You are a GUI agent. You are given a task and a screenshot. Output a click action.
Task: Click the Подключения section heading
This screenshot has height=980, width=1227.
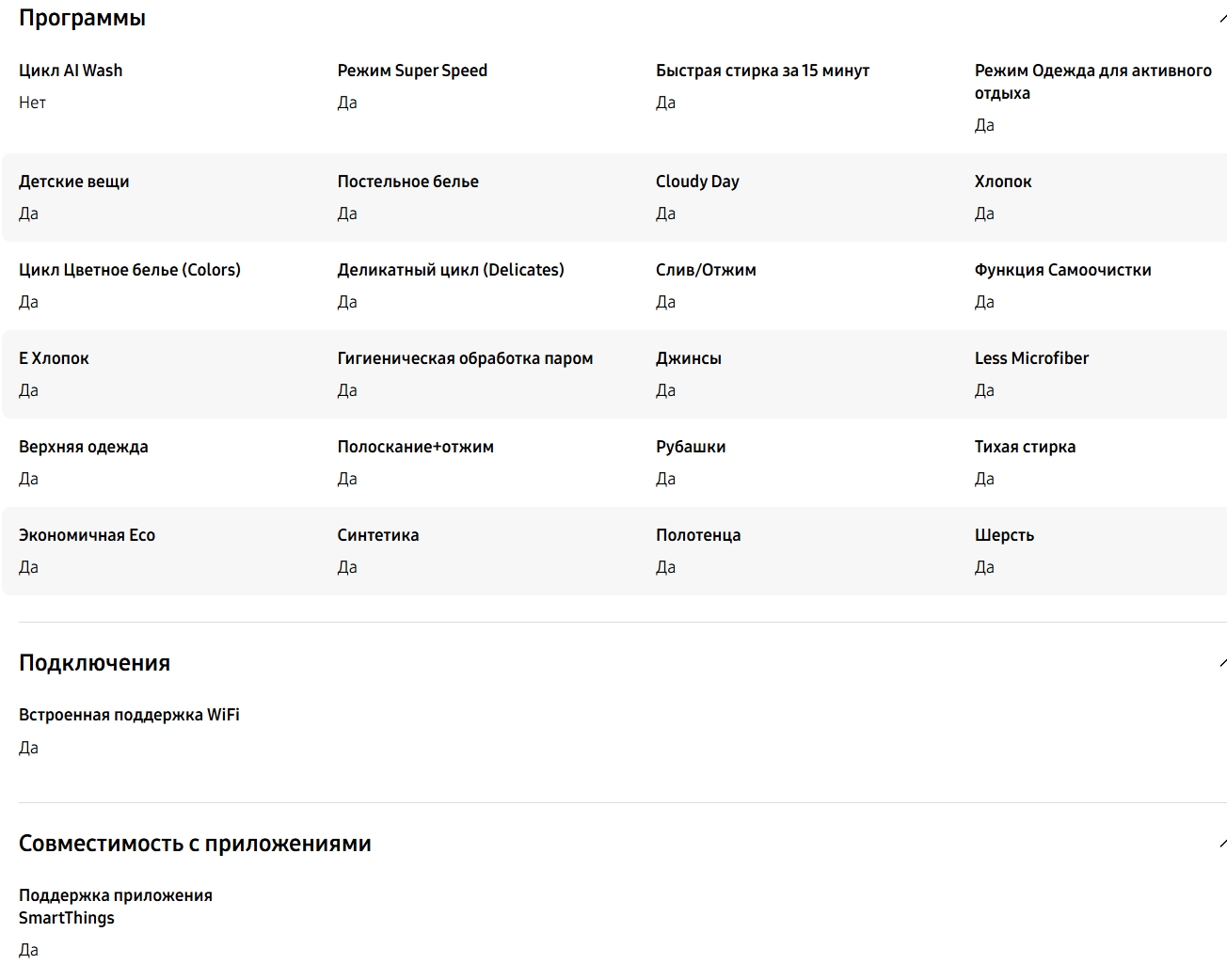coord(94,663)
